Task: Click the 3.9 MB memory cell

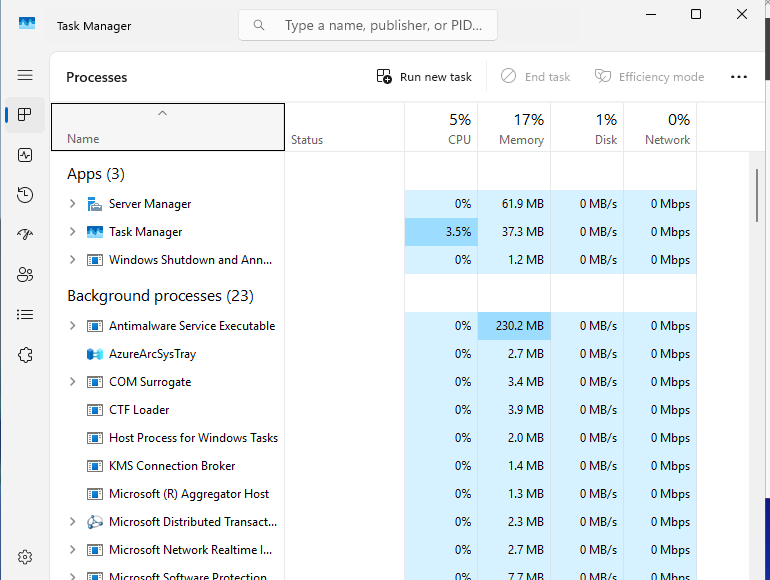Action: pos(514,410)
